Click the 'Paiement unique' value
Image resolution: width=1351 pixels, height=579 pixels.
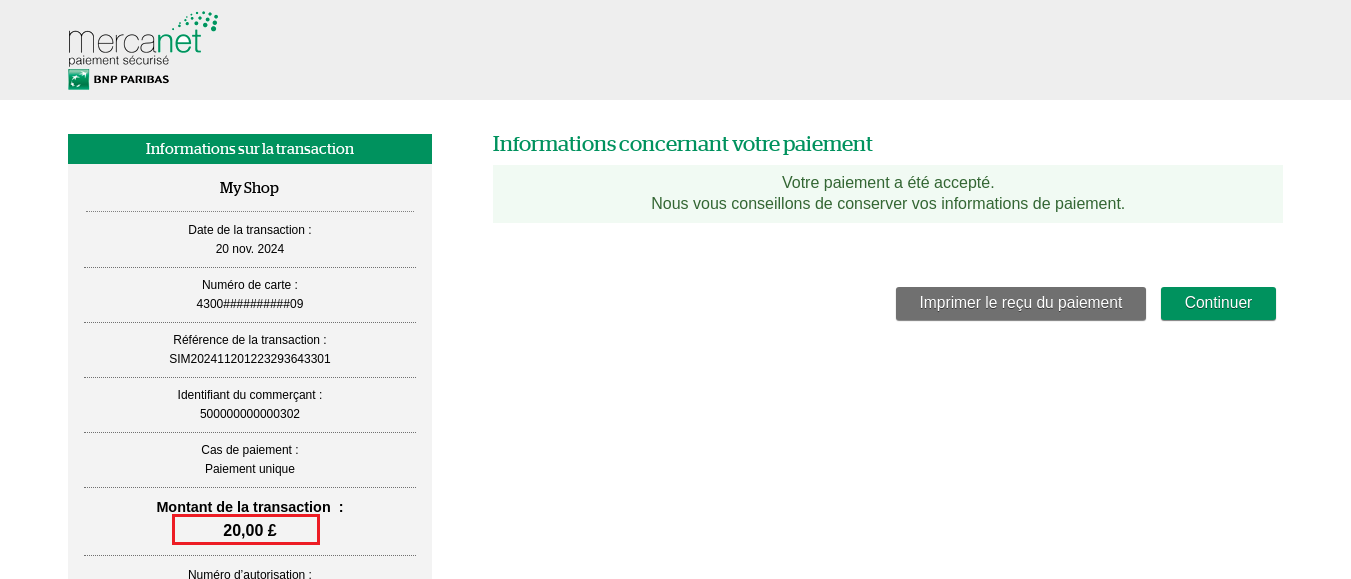click(x=249, y=469)
